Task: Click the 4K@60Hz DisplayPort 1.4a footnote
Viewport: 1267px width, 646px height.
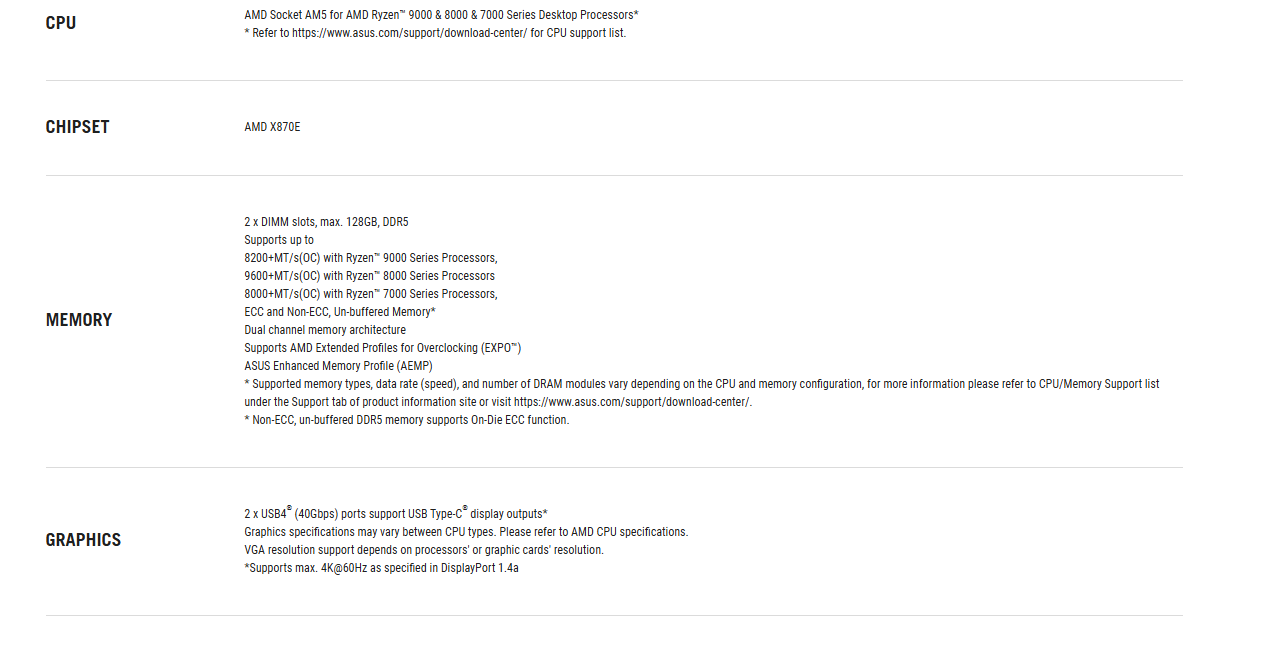Action: (x=381, y=568)
